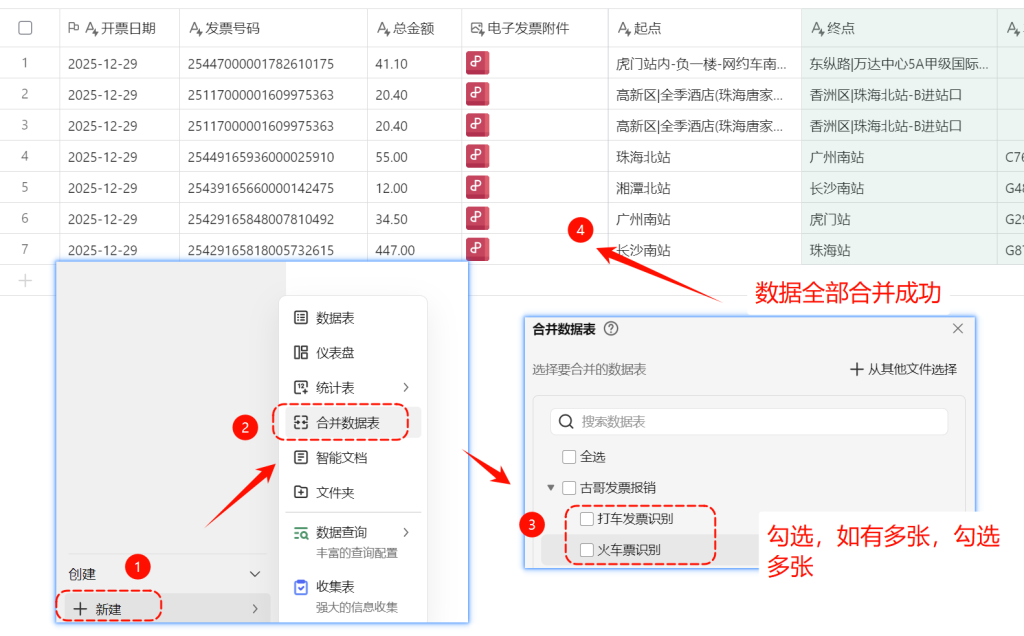
Task: Click the magnifier icon in search box
Action: [566, 422]
